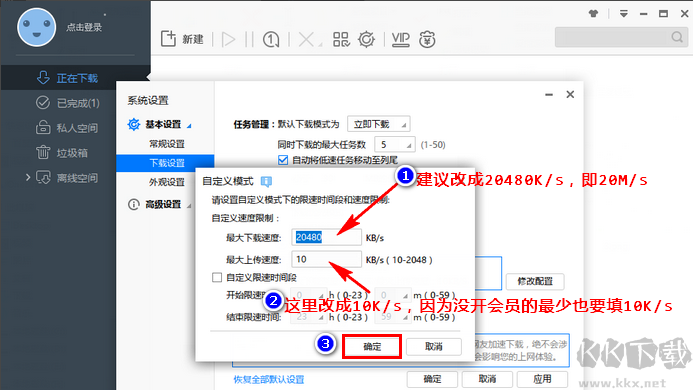
Task: Click the priority download icon
Action: click(271, 39)
